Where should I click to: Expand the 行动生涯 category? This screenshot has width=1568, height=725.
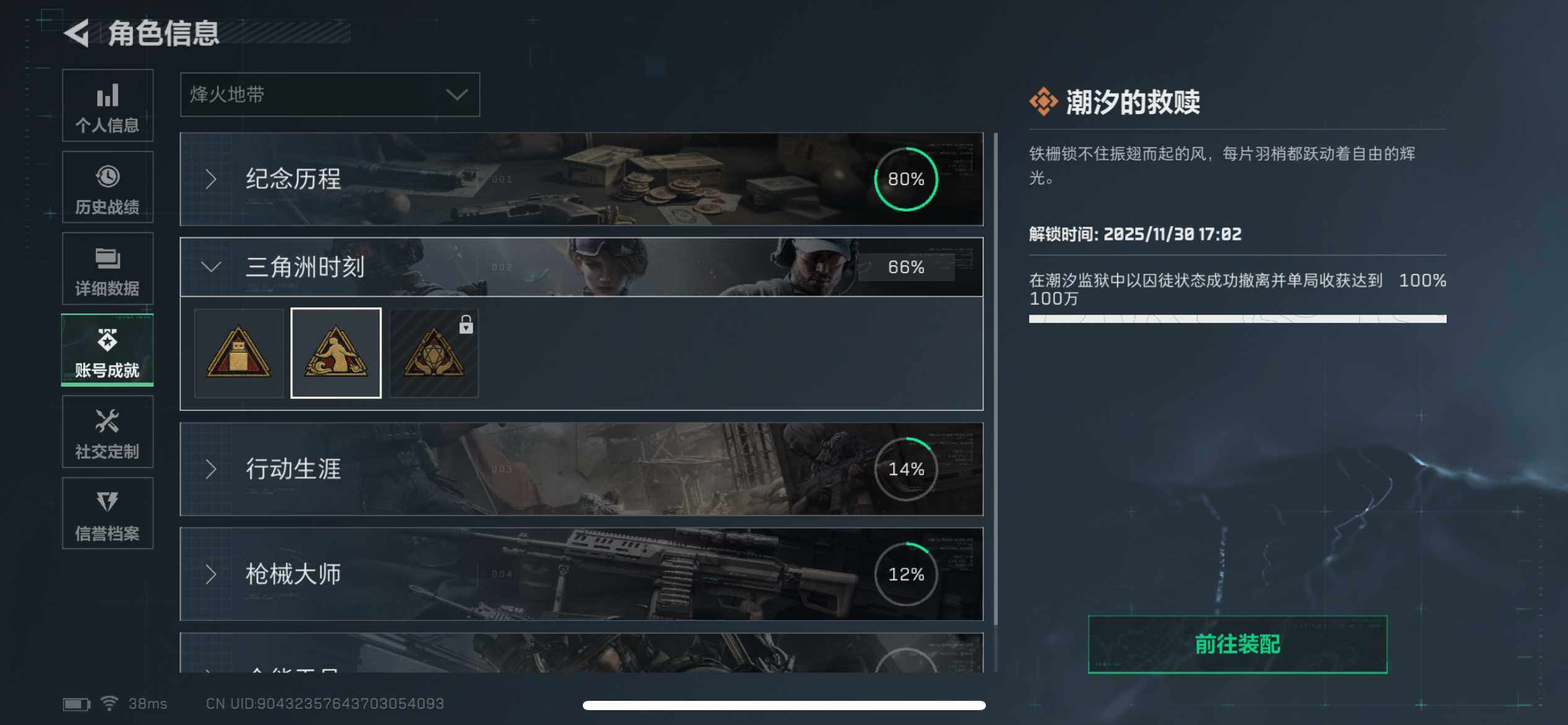click(581, 469)
